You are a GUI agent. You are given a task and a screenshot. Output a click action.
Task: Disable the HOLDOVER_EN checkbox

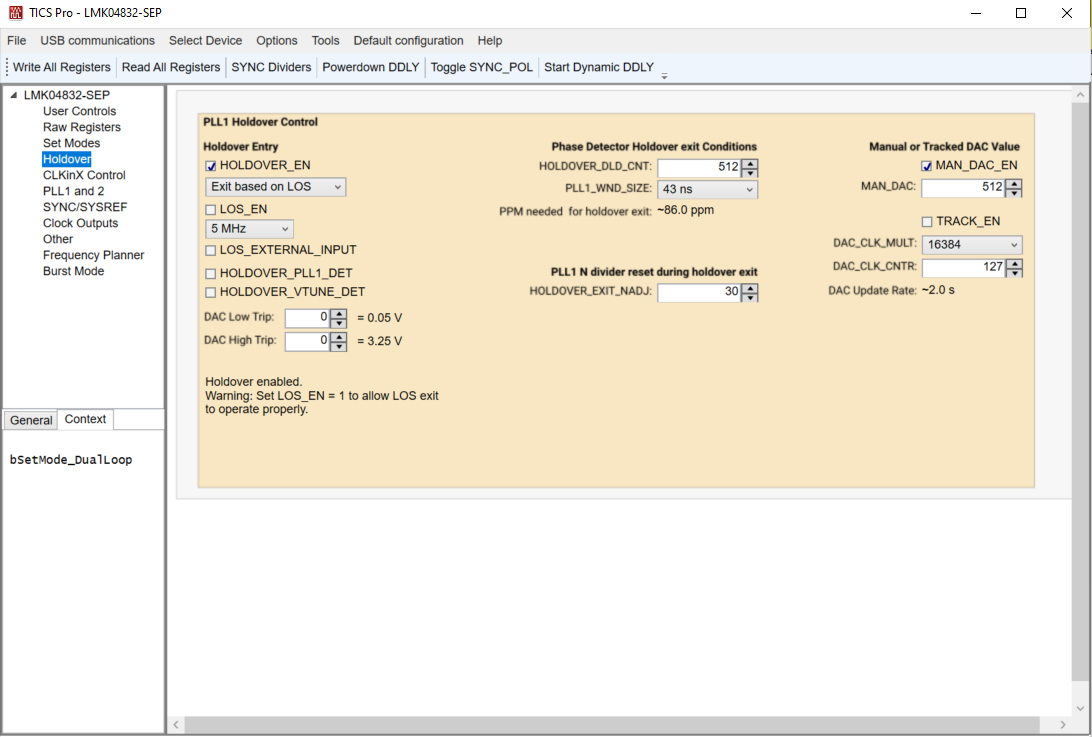(209, 164)
